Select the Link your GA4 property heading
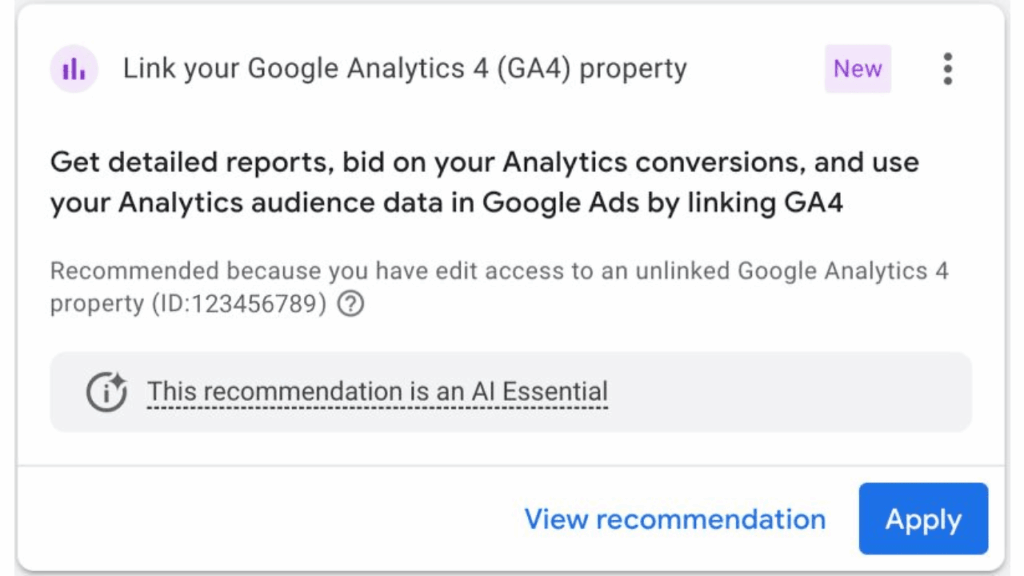The width and height of the screenshot is (1024, 576). [404, 68]
